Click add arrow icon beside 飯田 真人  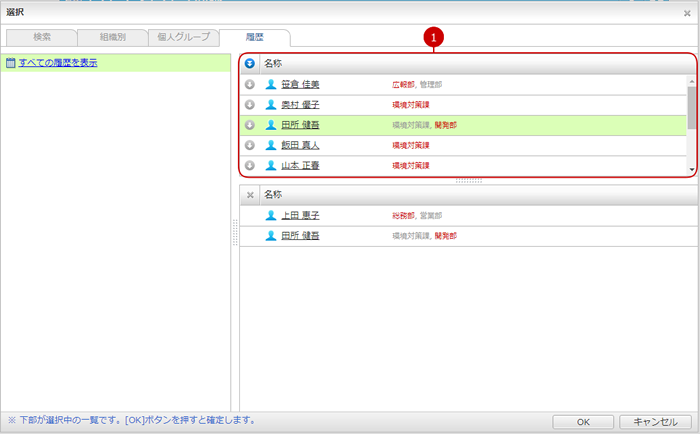[x=250, y=145]
